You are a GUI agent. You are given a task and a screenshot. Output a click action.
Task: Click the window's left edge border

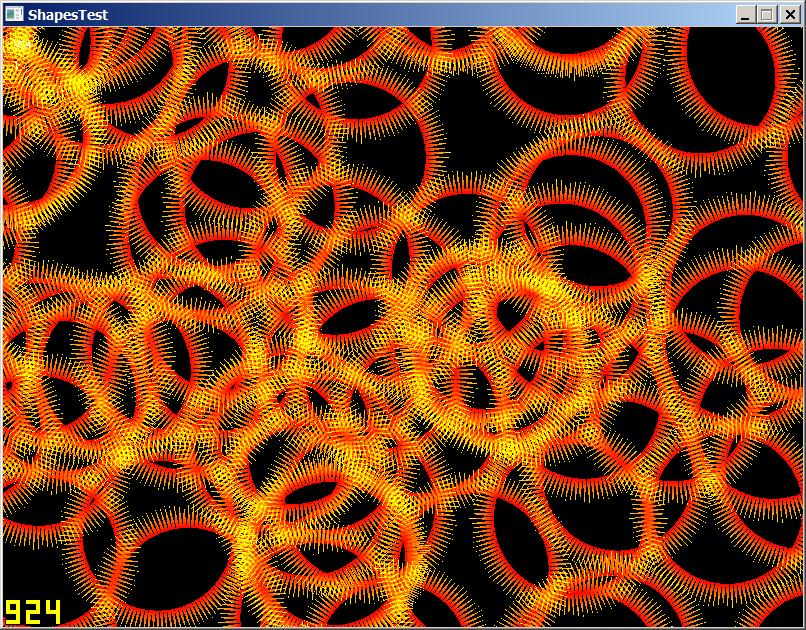2,320
